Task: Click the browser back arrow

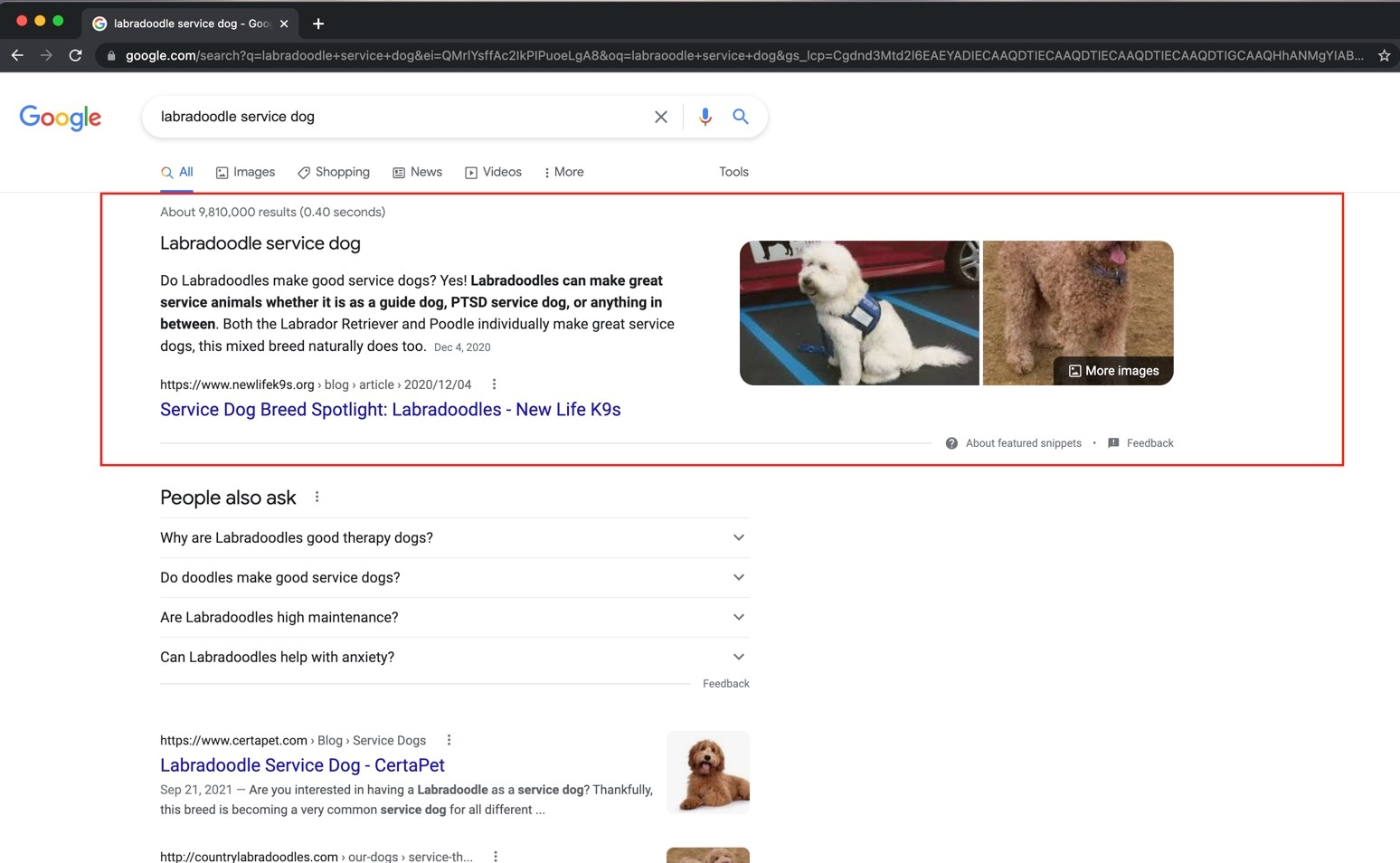Action: click(17, 55)
